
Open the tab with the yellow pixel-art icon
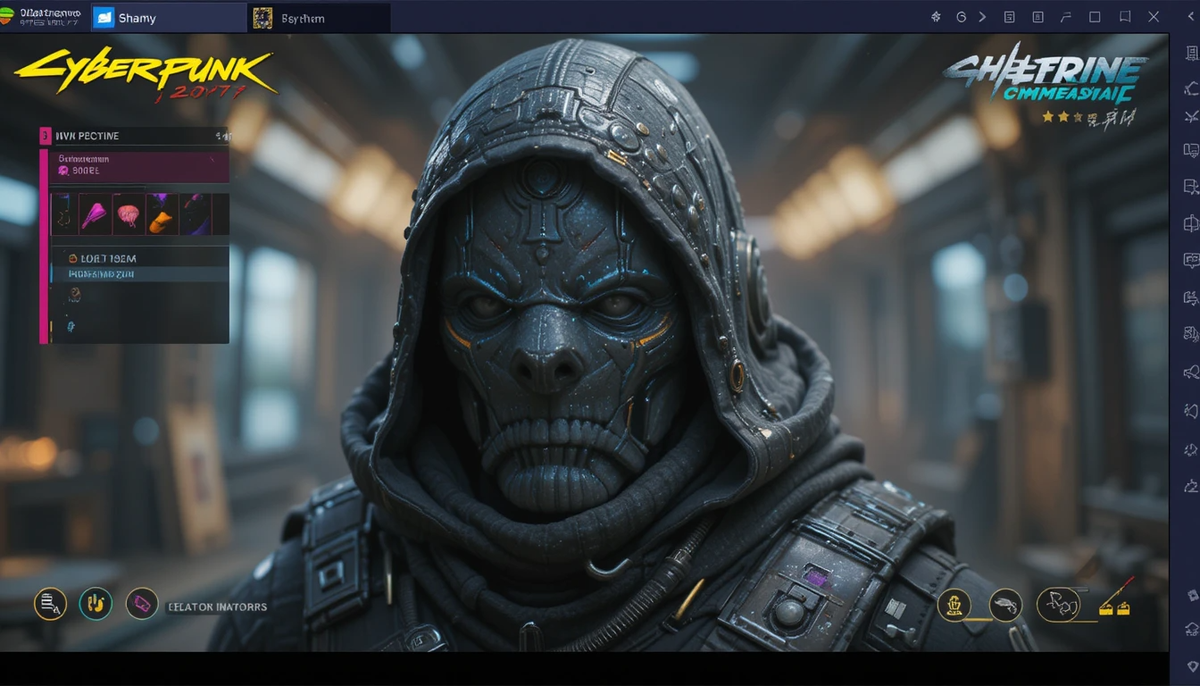click(x=319, y=17)
